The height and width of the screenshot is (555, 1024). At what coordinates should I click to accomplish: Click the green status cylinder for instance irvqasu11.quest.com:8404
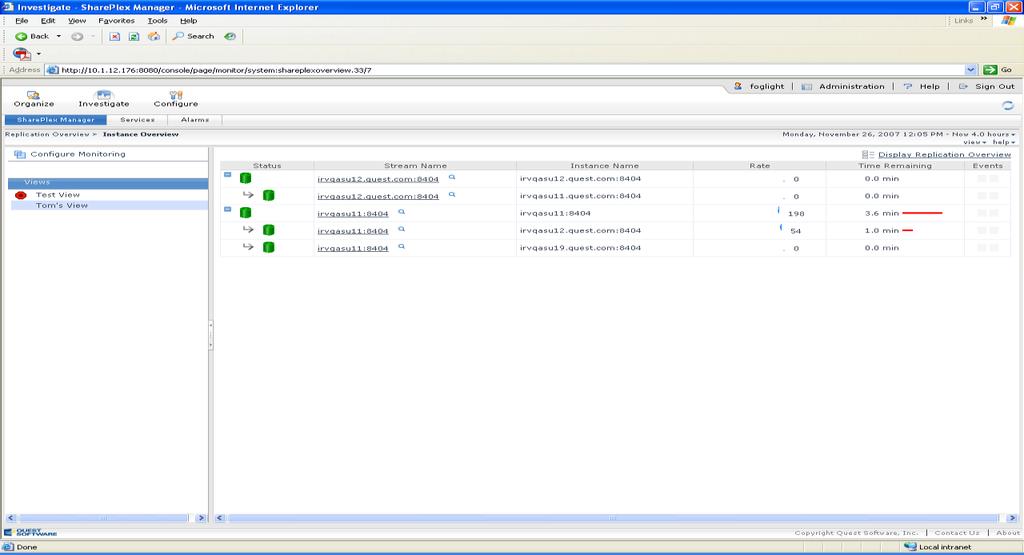[x=268, y=195]
